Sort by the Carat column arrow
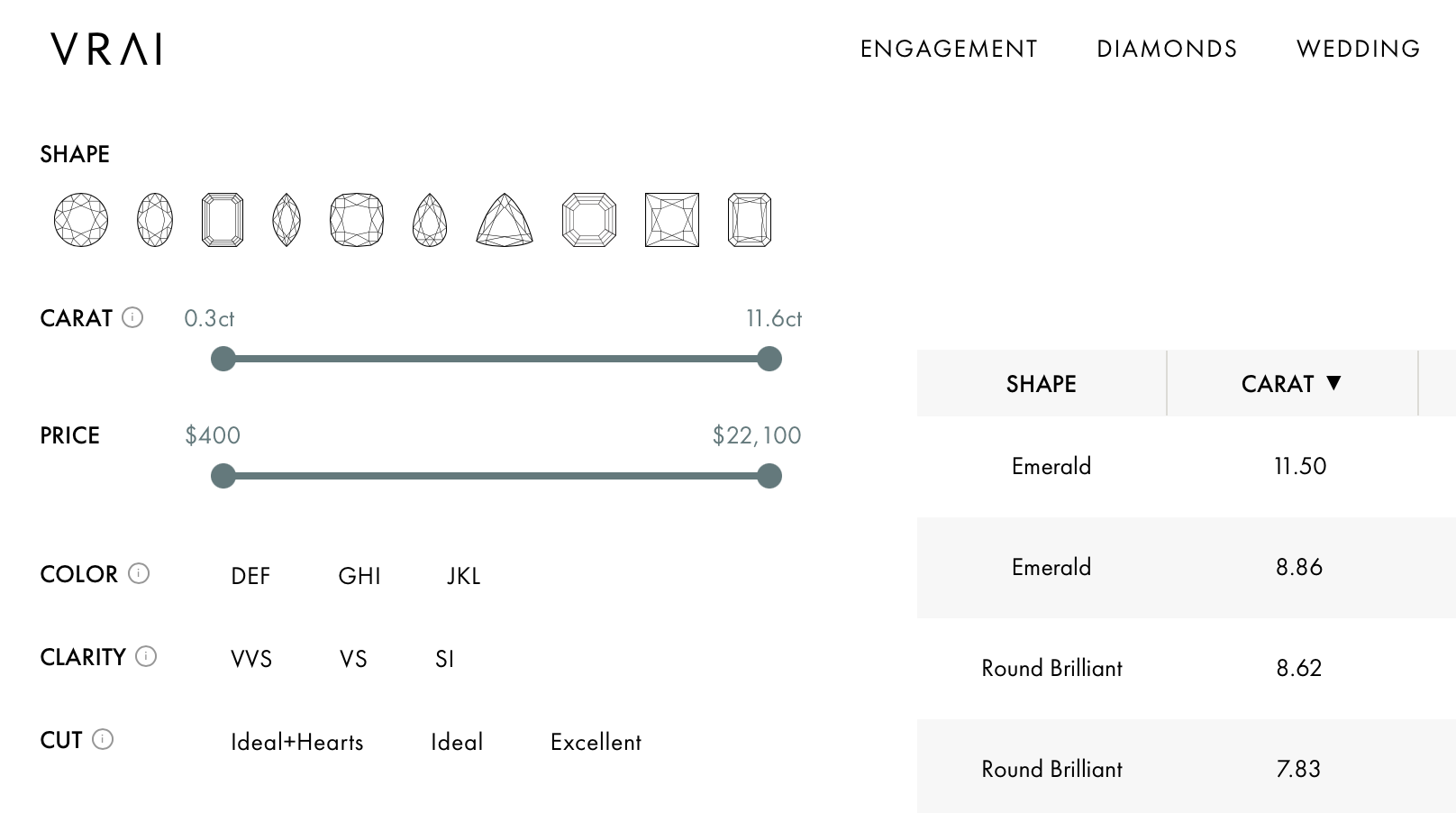The width and height of the screenshot is (1456, 813). 1334,383
